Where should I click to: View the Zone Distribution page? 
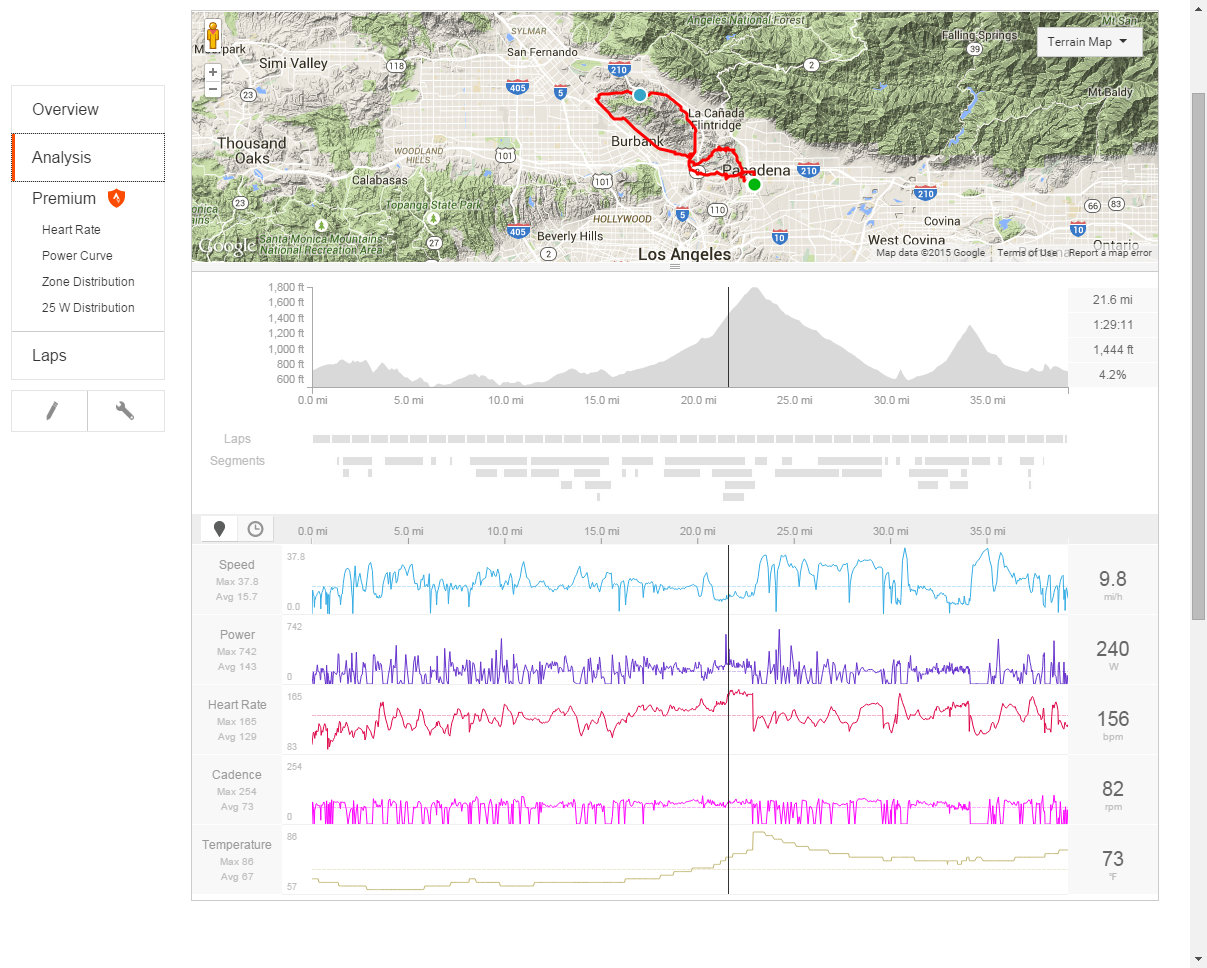tap(88, 282)
